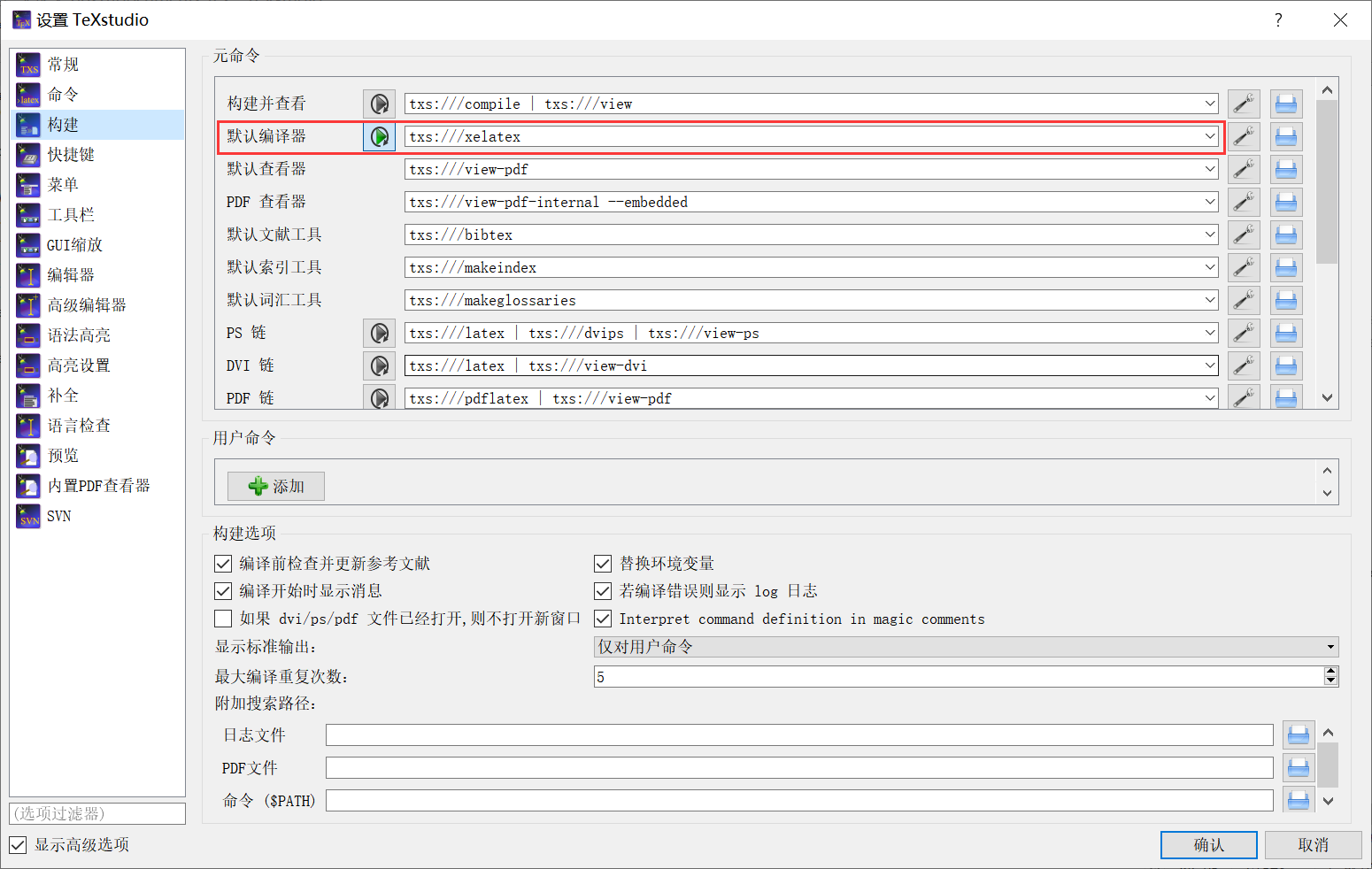1372x869 pixels.
Task: Toggle 替换环境变量 checkbox
Action: click(603, 564)
